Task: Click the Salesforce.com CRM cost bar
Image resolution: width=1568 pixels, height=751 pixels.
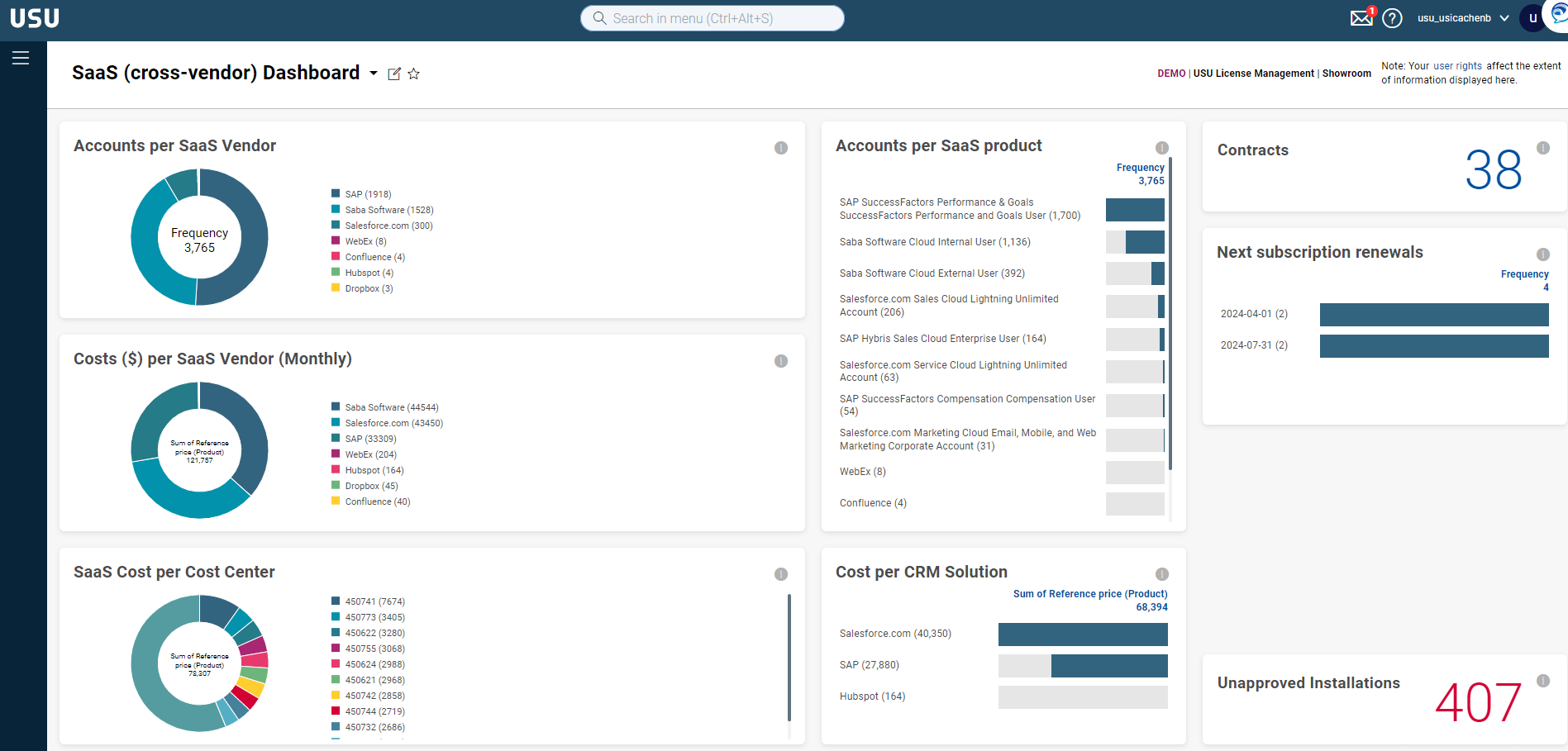Action: pos(1083,635)
